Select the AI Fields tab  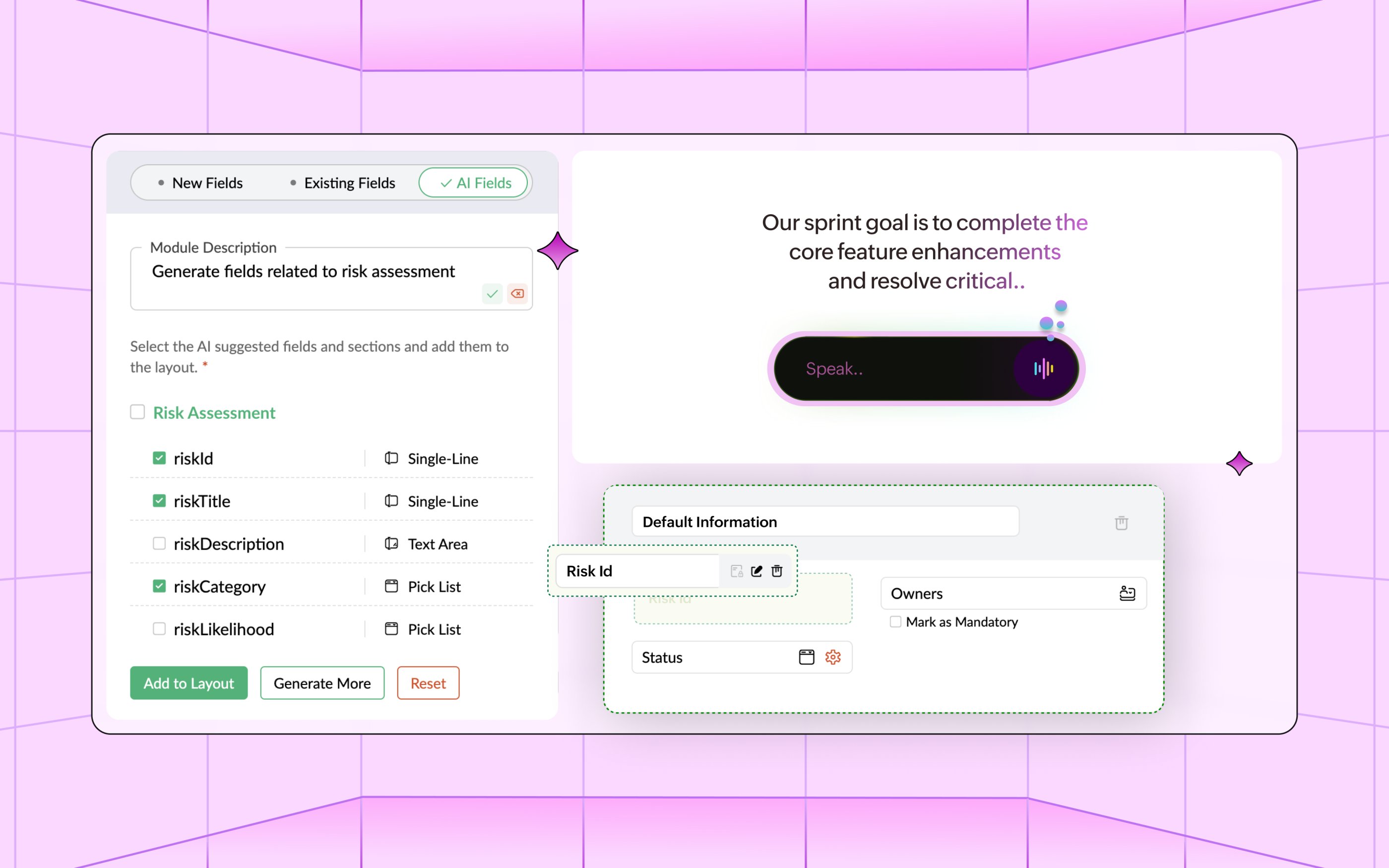pyautogui.click(x=474, y=183)
